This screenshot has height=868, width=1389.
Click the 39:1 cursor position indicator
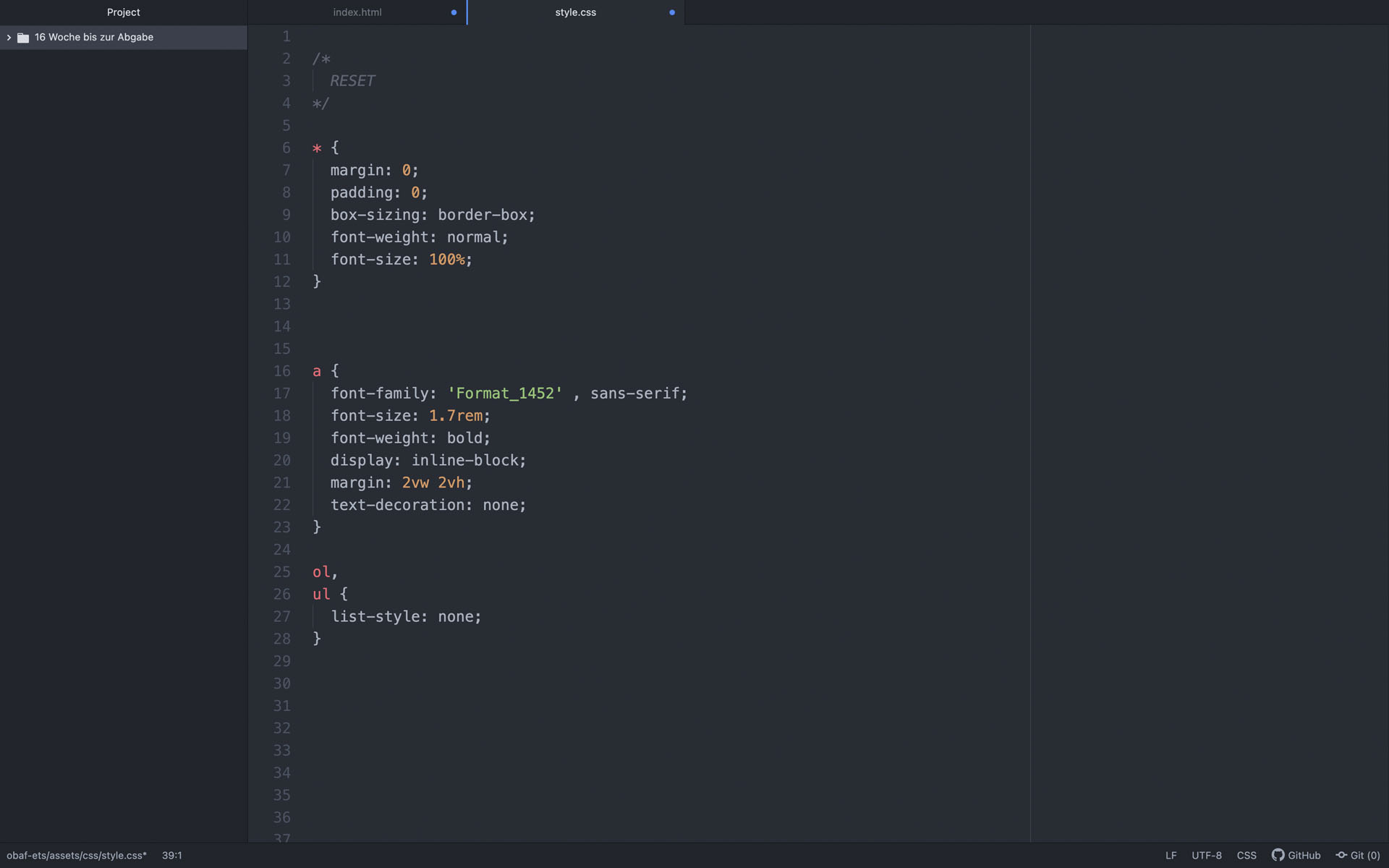pyautogui.click(x=172, y=855)
